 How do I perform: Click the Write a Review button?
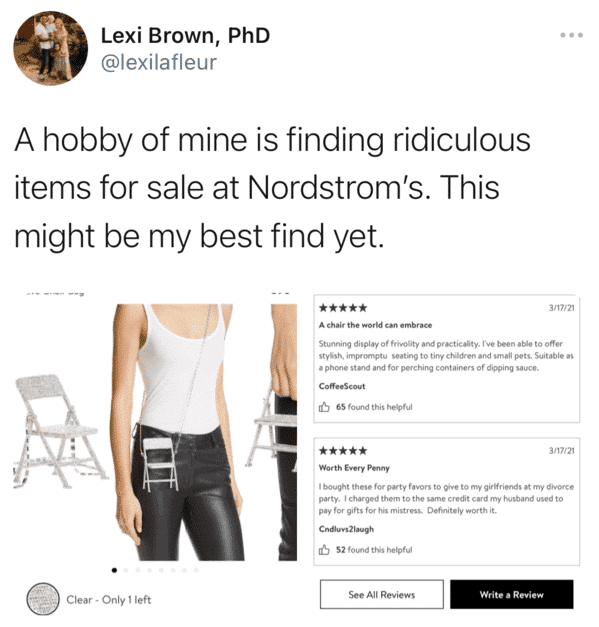tap(511, 595)
